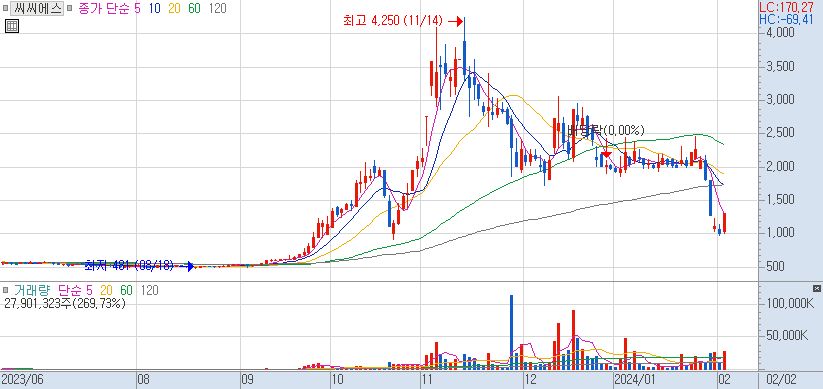Click the 2,500 price axis label
Screen dimensions: 823x389
tap(780, 133)
